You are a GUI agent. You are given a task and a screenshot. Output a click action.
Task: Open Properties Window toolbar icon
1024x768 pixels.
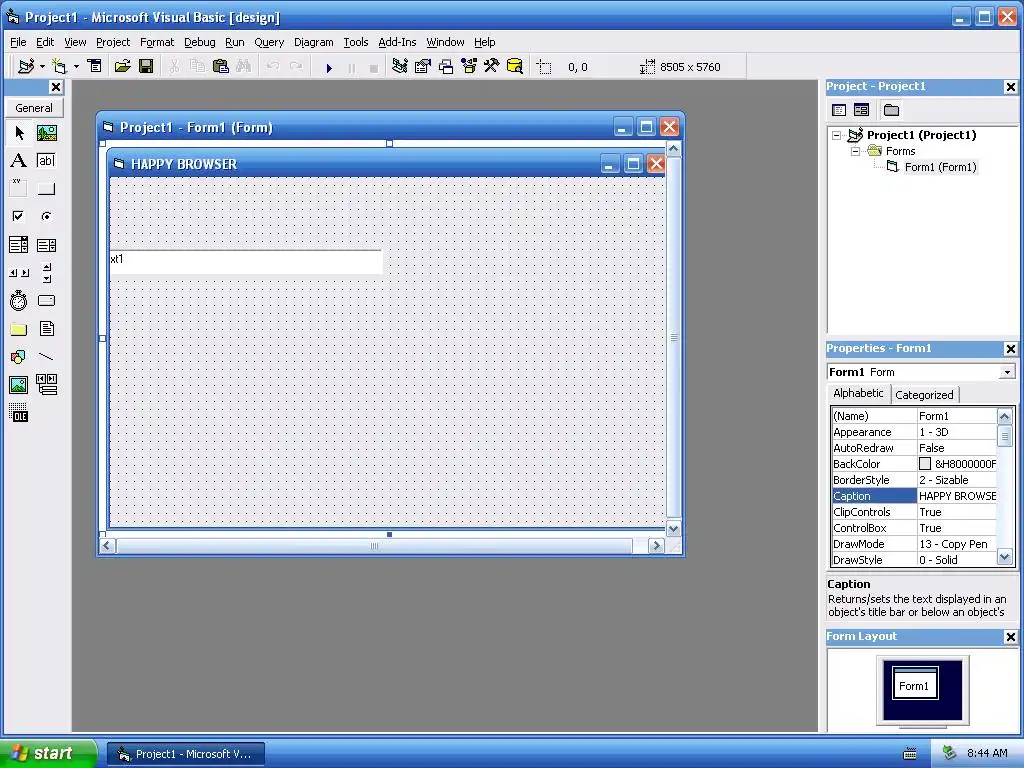point(423,66)
